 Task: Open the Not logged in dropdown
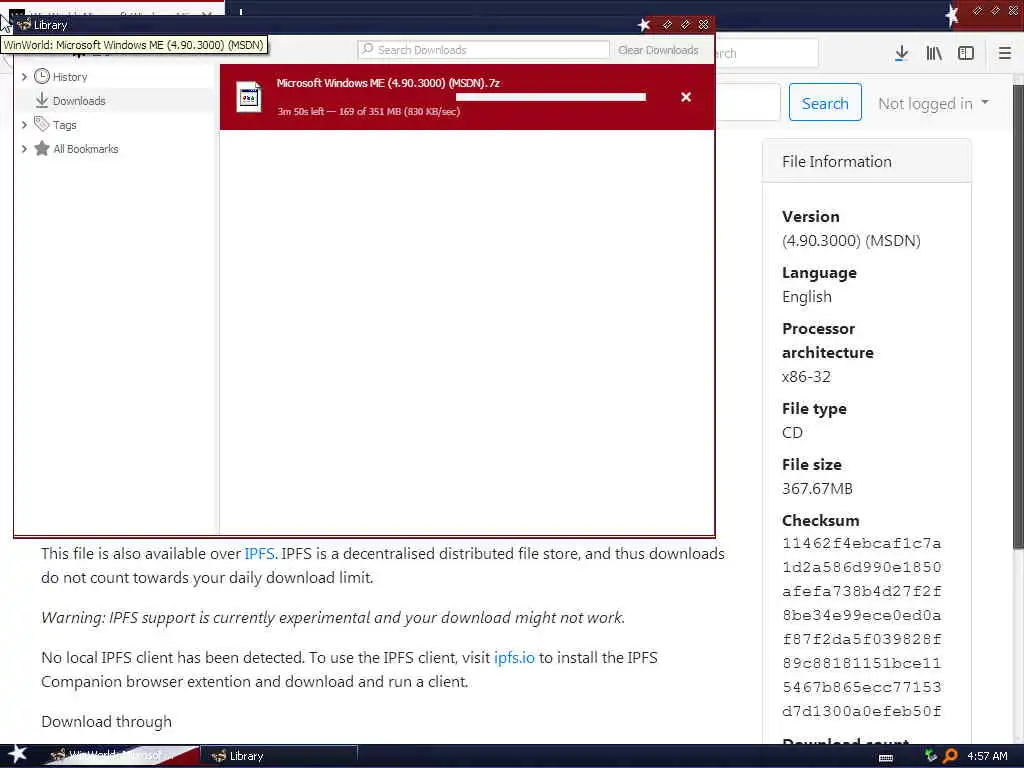pos(933,103)
